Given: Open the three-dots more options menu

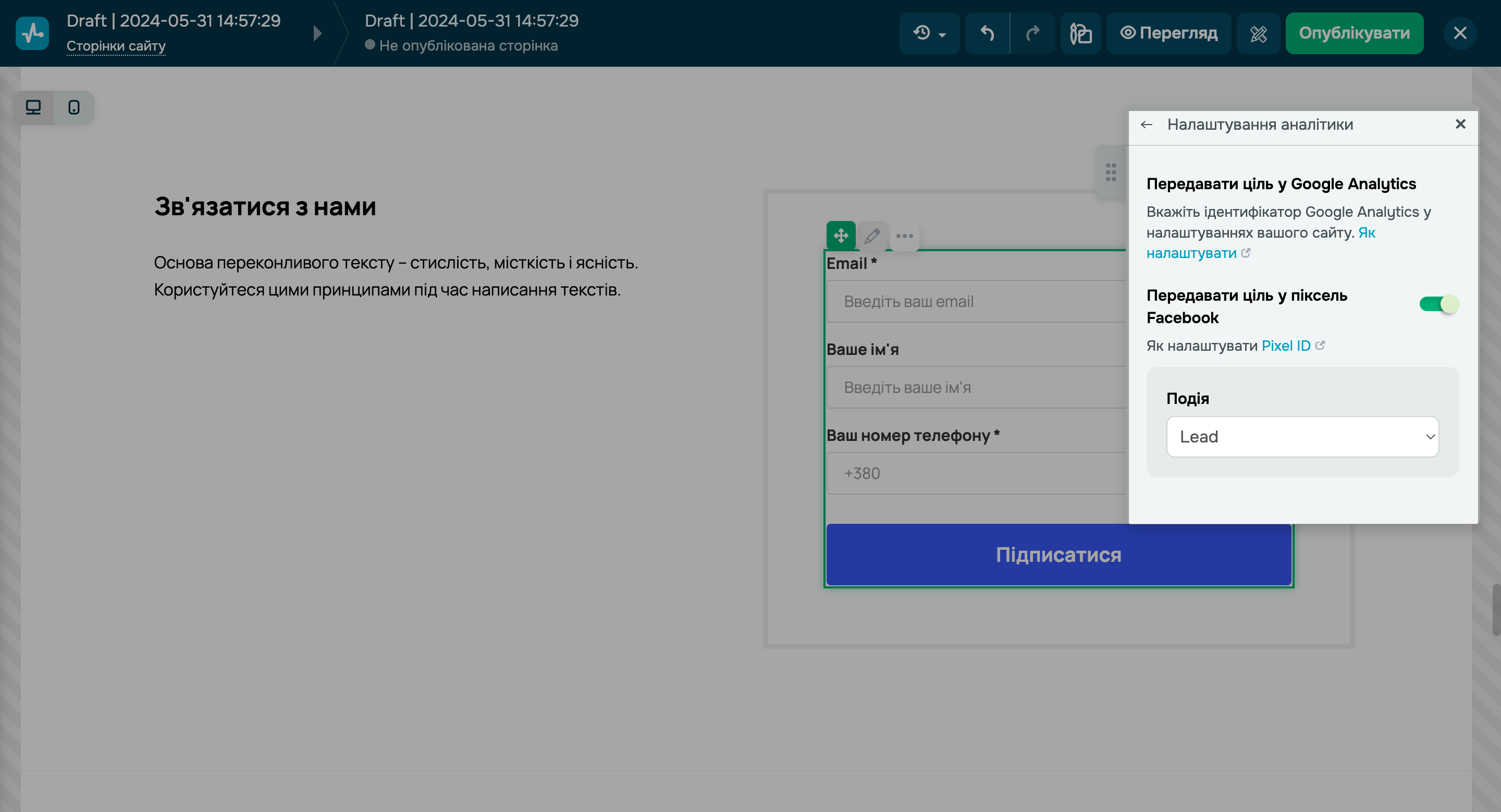Looking at the screenshot, I should point(904,236).
